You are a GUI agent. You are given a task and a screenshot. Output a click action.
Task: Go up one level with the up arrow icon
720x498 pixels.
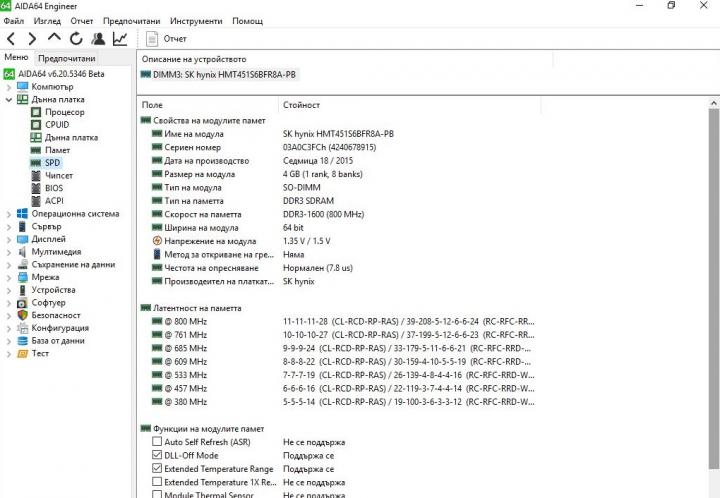54,38
